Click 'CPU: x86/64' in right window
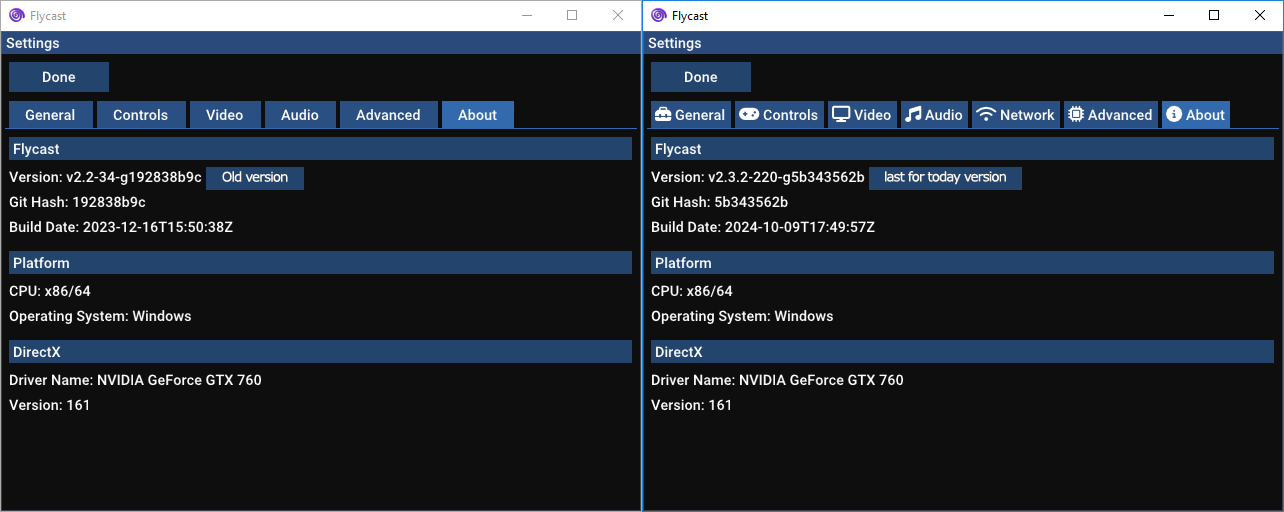Image resolution: width=1284 pixels, height=512 pixels. 692,291
